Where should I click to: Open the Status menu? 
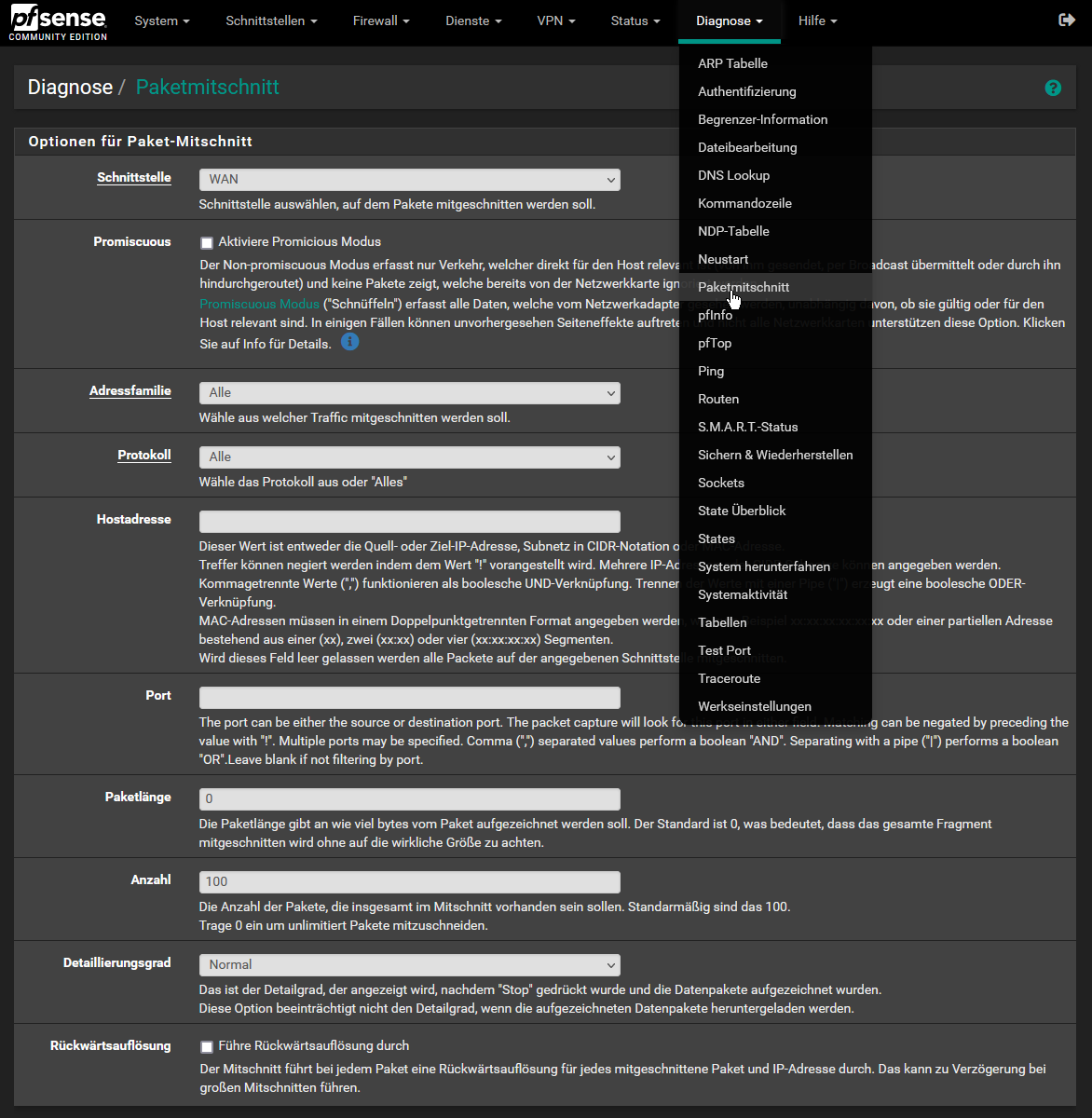[635, 20]
